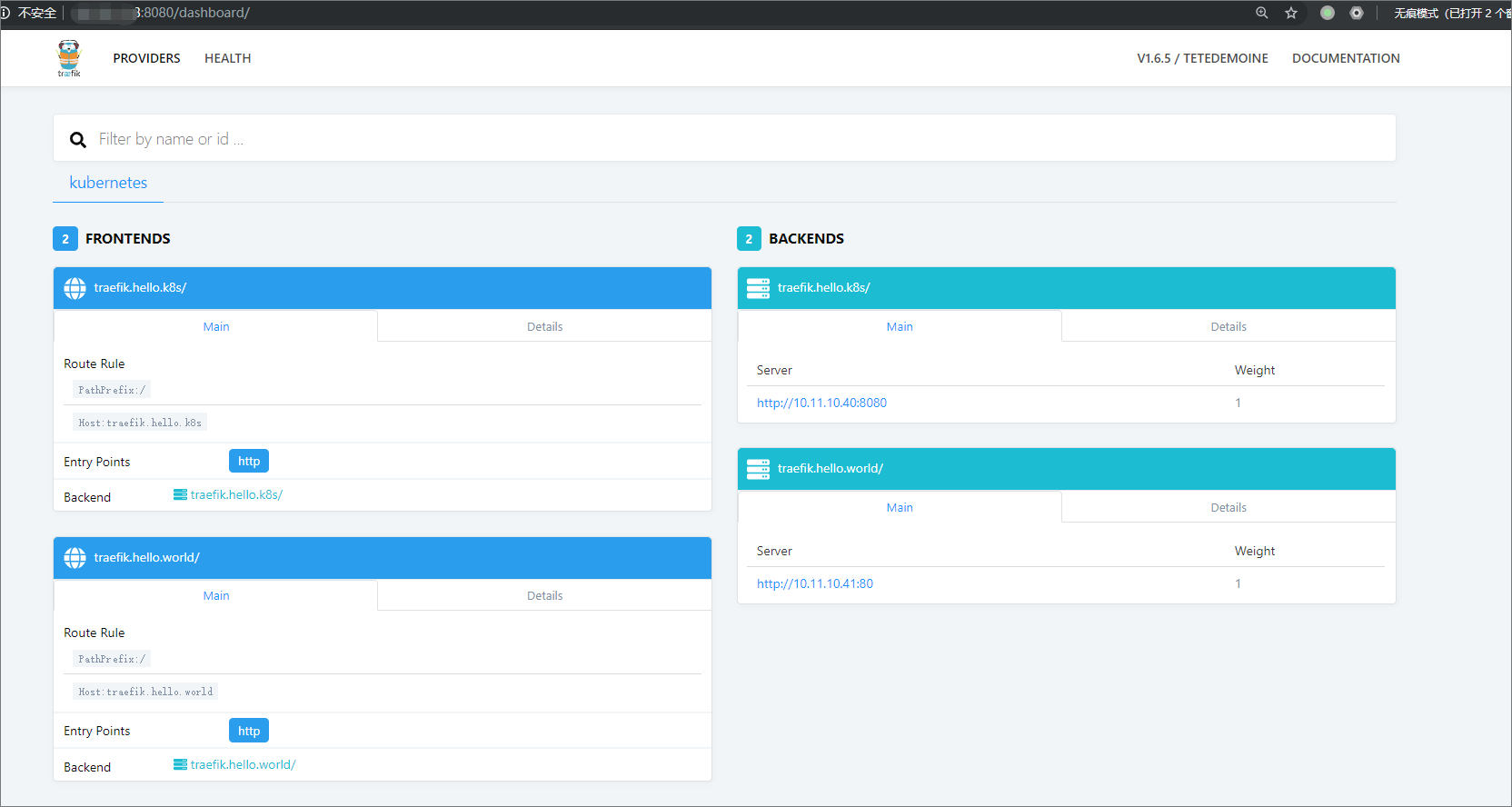This screenshot has height=807, width=1512.
Task: Click server icon of traefik.hello.world/ backend header
Action: pyautogui.click(x=758, y=469)
